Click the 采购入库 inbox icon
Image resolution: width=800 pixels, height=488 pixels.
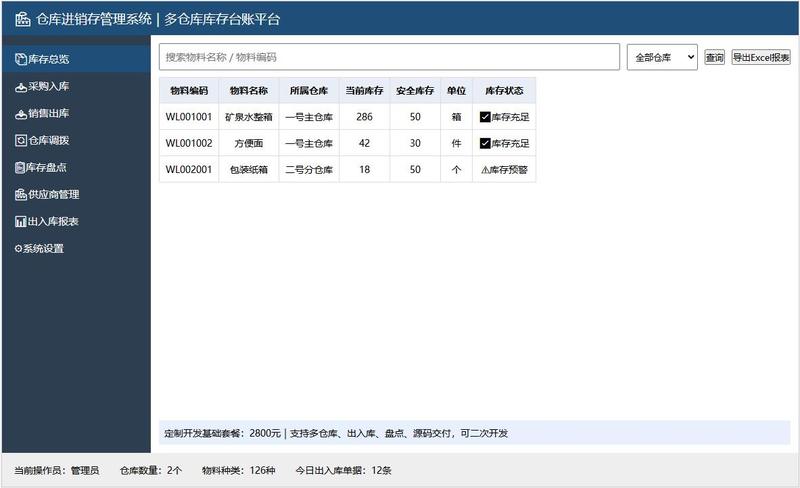click(21, 87)
